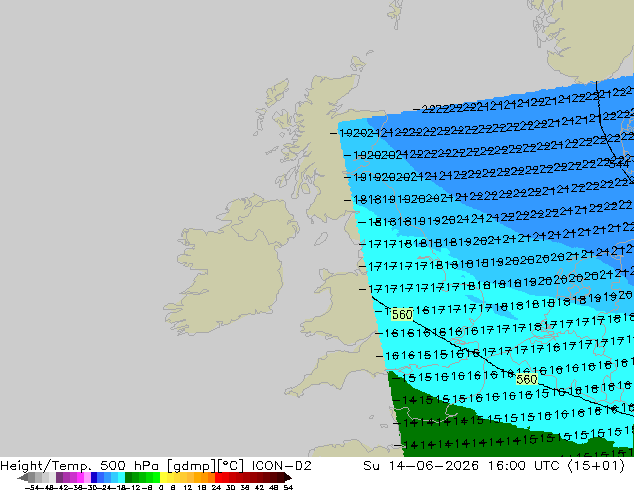Image resolution: width=634 pixels, height=490 pixels.
Task: Select the yellow swatch above 0 in the legend
Action: tap(164, 477)
